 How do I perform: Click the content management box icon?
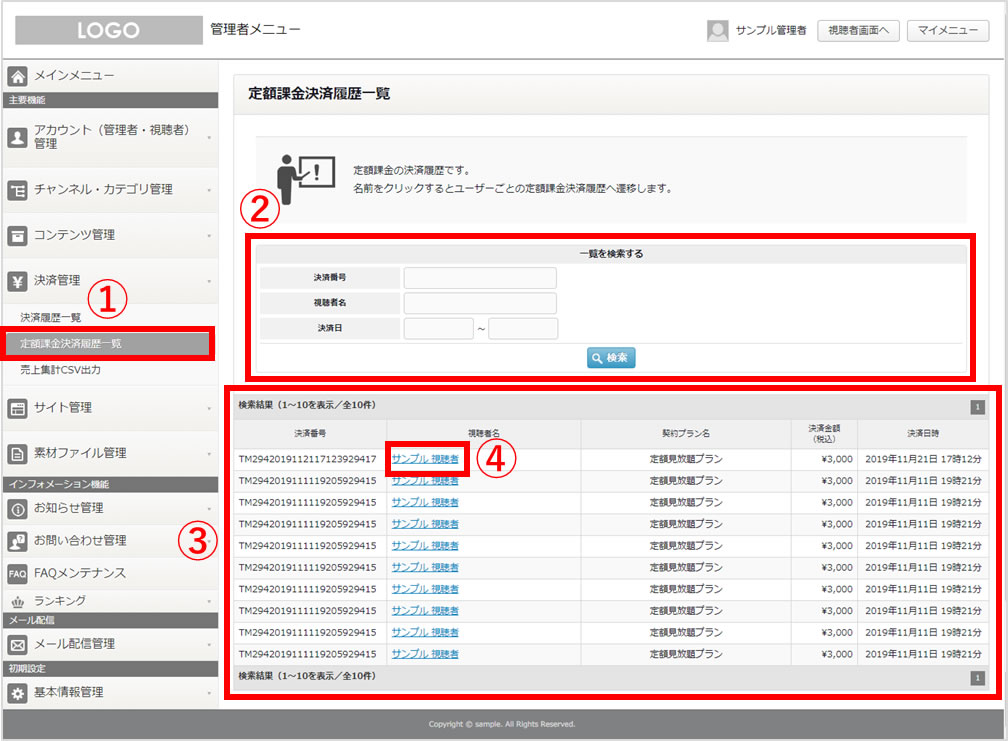click(x=17, y=235)
